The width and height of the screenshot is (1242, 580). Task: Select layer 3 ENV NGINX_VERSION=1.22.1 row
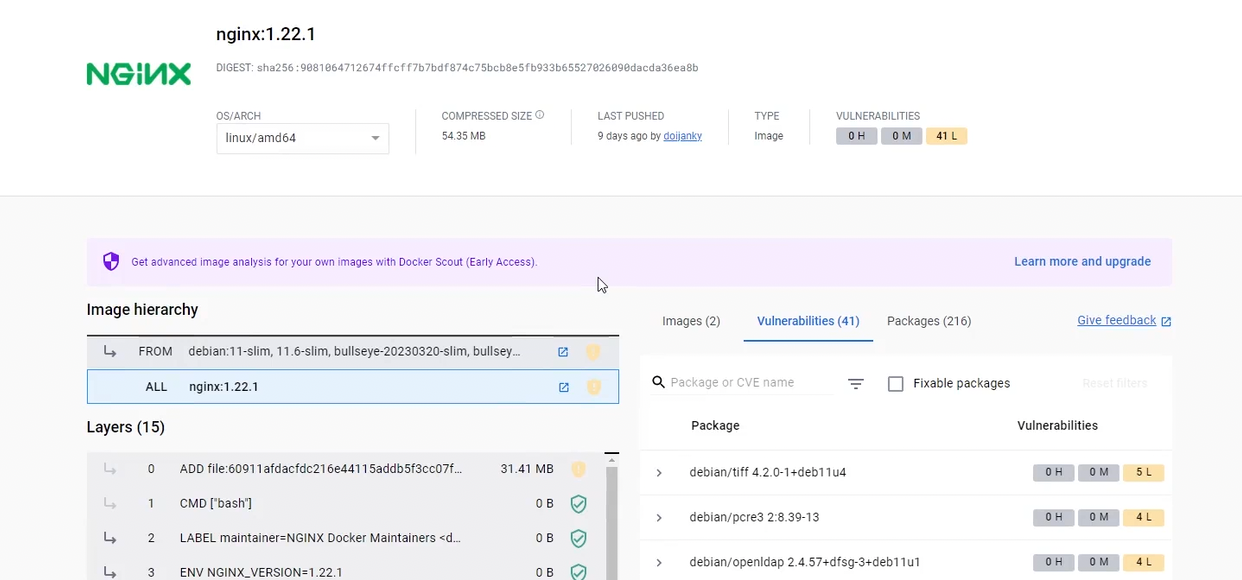tap(346, 572)
